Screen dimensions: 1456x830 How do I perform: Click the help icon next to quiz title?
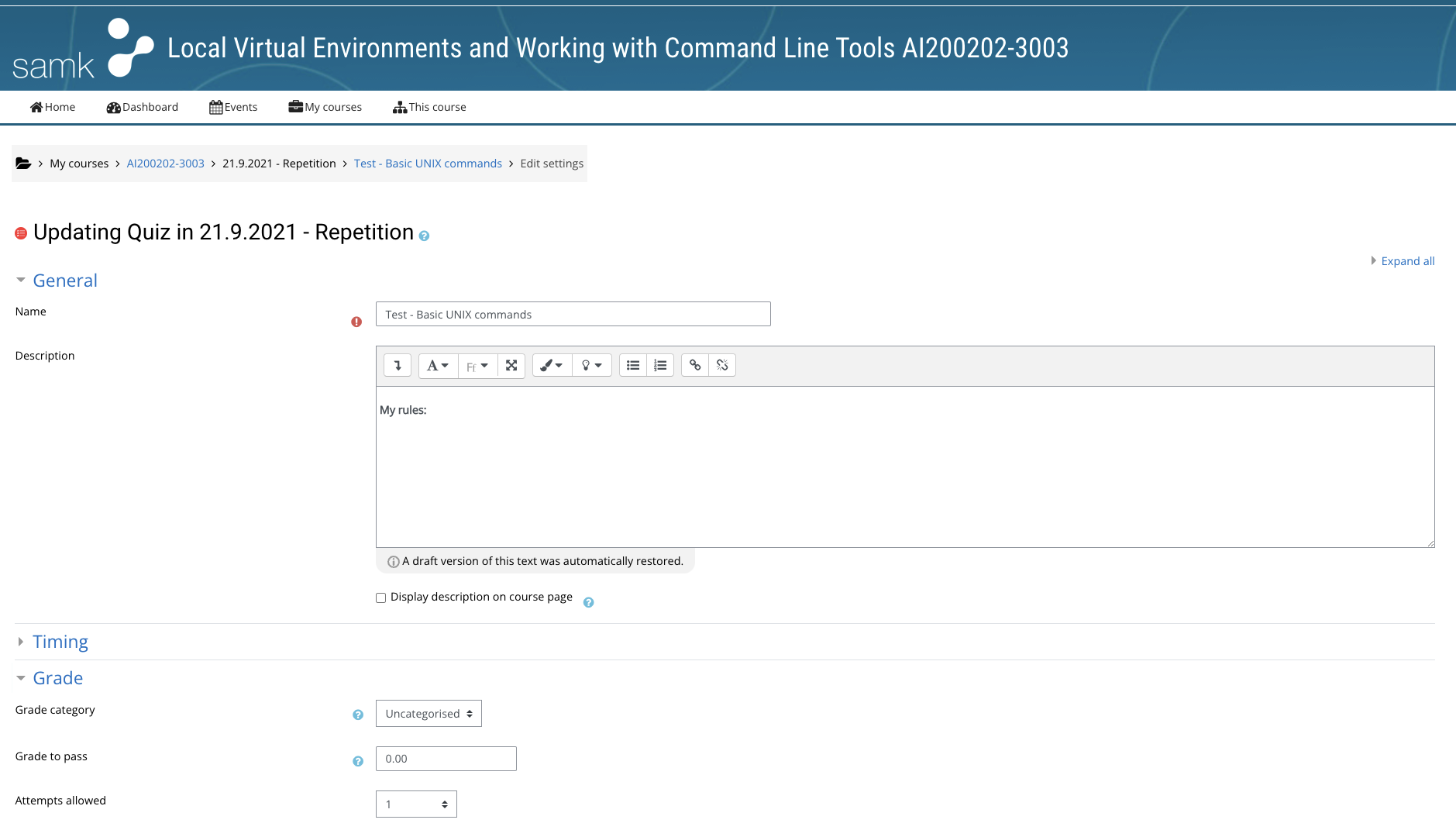423,236
